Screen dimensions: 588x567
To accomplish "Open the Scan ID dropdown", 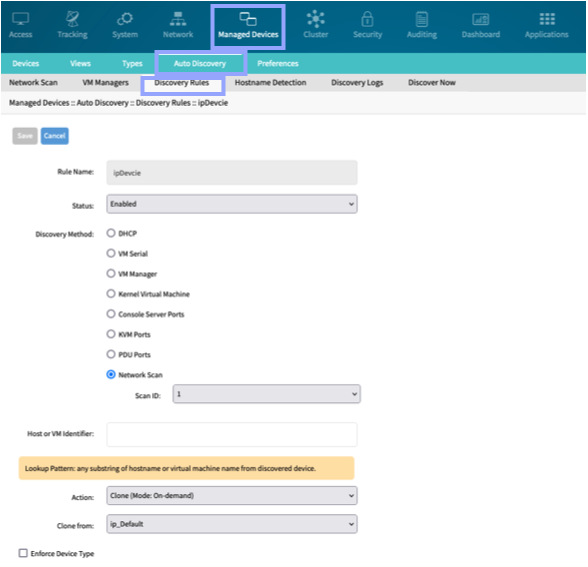I will pos(267,394).
